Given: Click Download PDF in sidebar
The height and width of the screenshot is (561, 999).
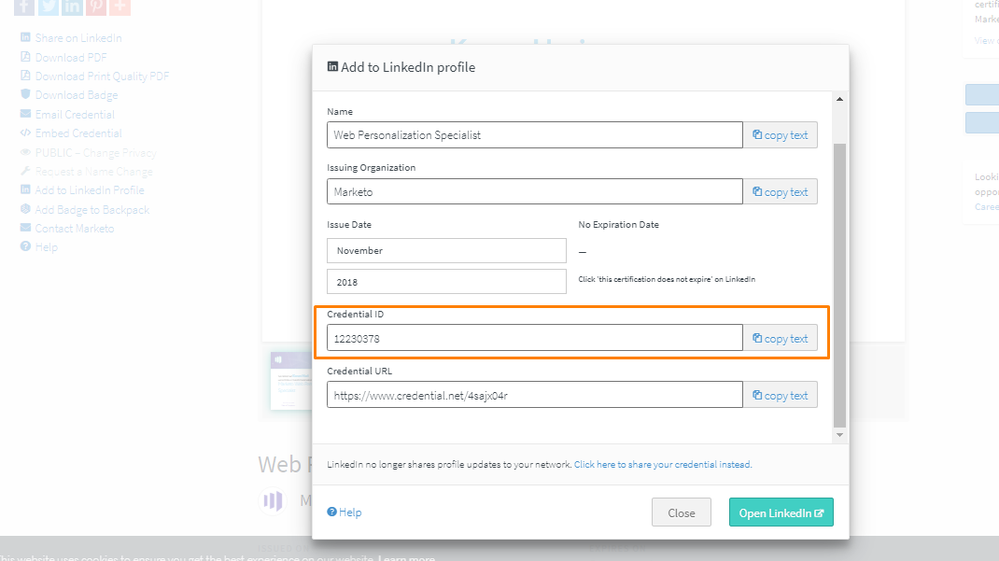Looking at the screenshot, I should [x=71, y=57].
